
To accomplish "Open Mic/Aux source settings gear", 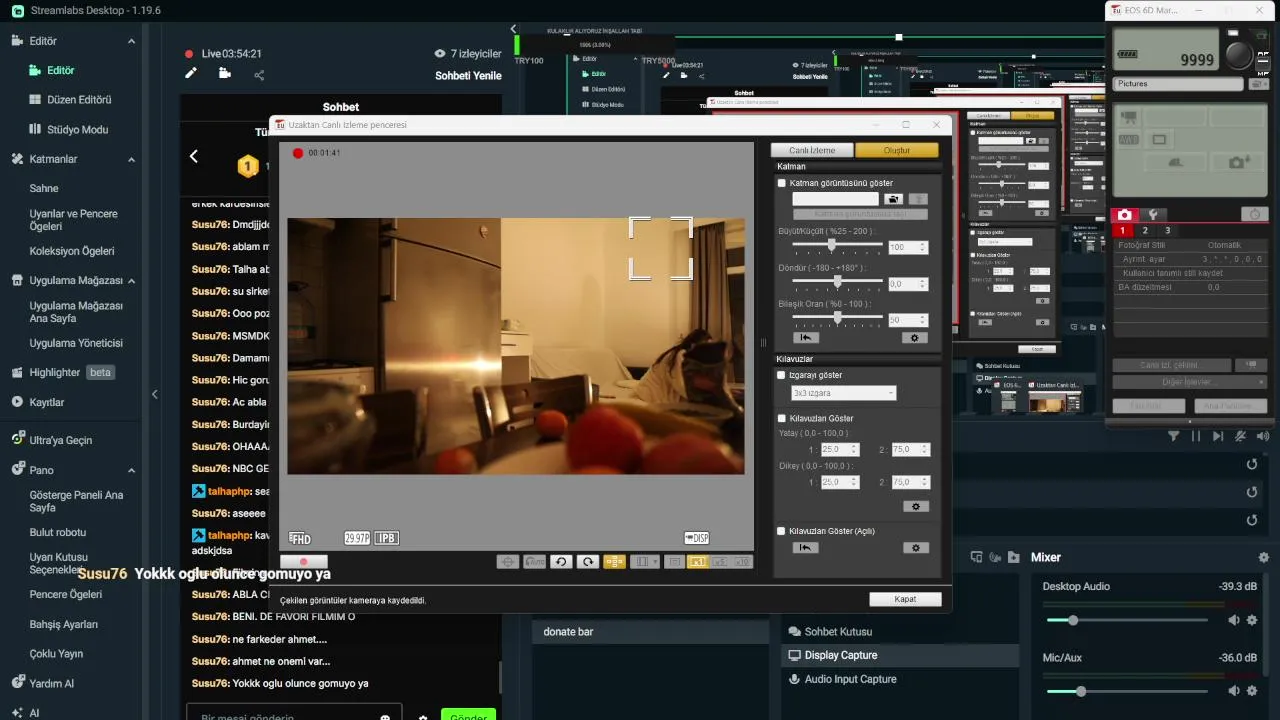I will pyautogui.click(x=1252, y=691).
